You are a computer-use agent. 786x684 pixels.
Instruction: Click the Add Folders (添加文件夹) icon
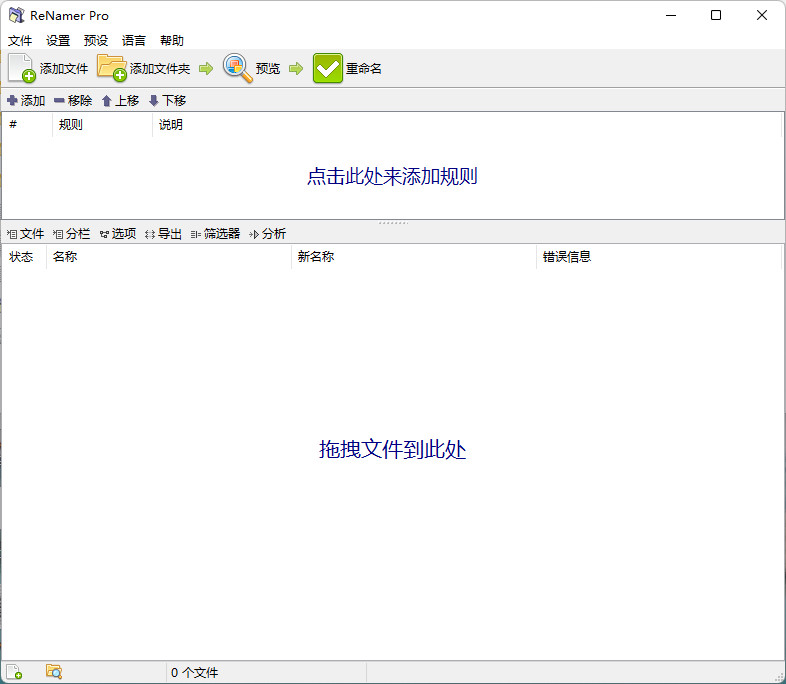(x=112, y=68)
